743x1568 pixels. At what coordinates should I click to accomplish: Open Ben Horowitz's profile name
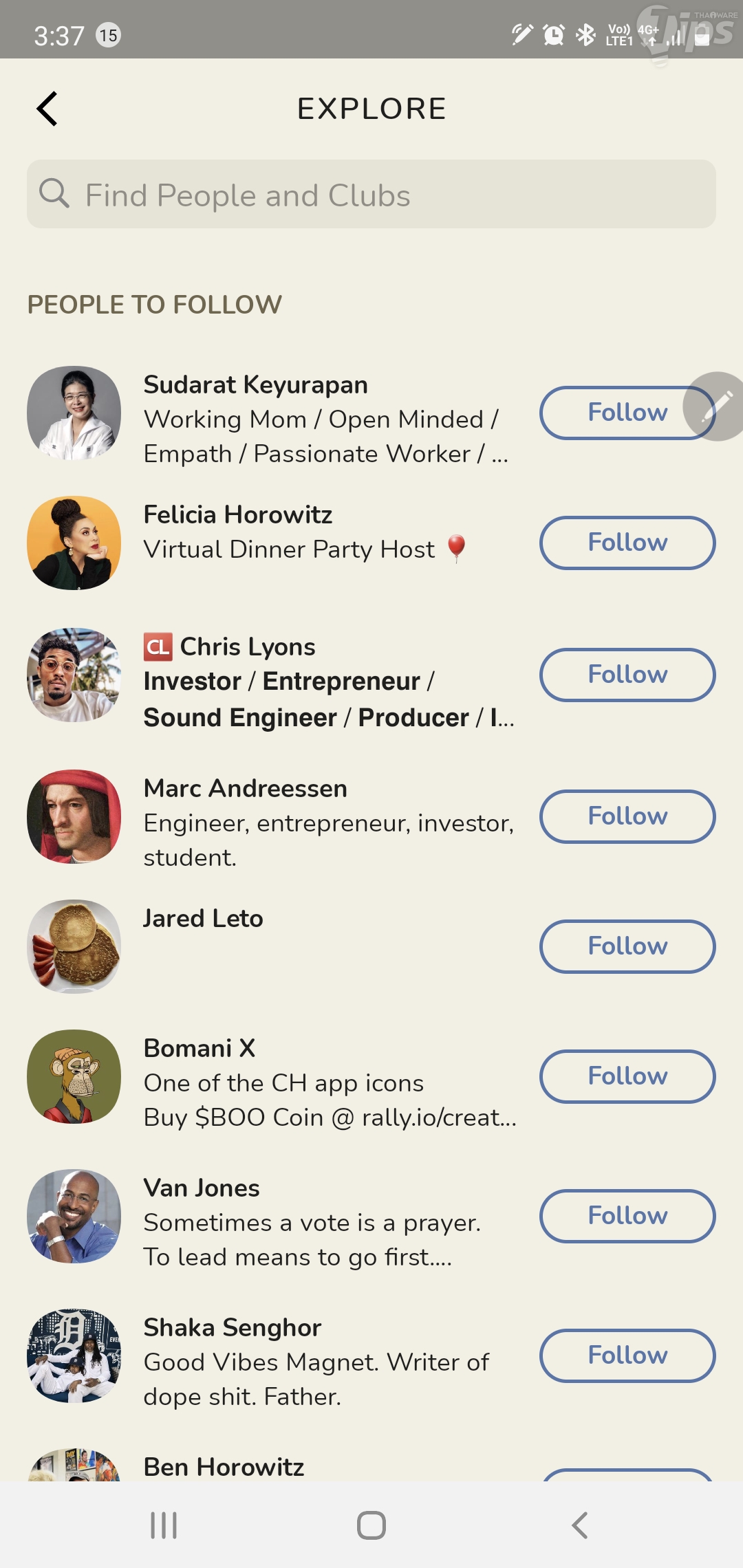[224, 1467]
